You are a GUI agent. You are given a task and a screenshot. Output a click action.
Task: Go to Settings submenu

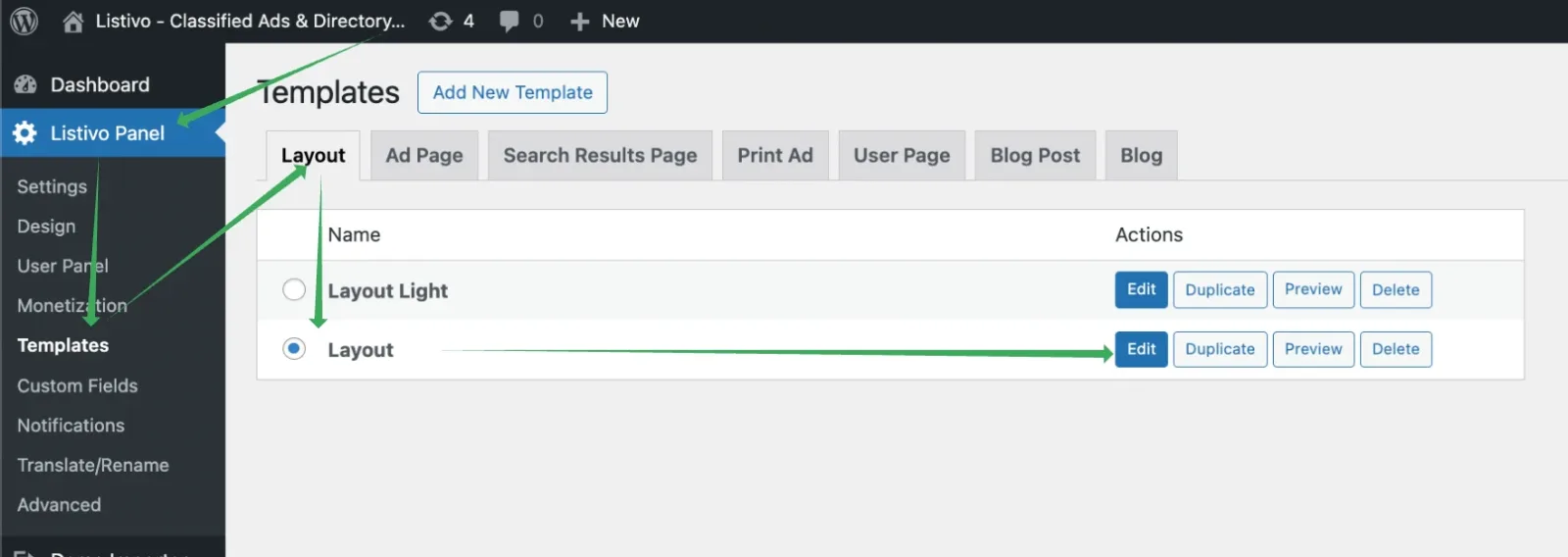tap(52, 186)
